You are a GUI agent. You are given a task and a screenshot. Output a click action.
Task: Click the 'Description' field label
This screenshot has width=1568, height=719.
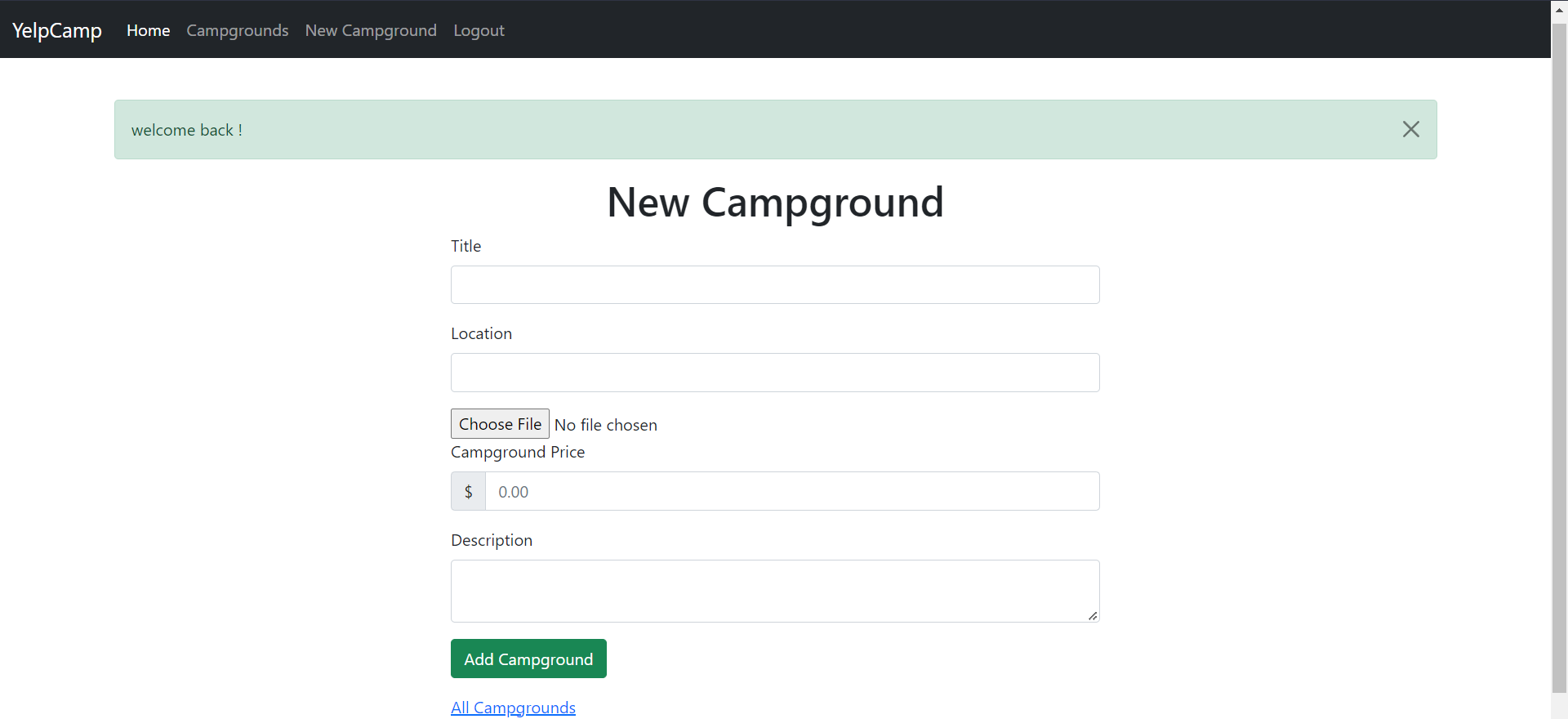(x=492, y=540)
